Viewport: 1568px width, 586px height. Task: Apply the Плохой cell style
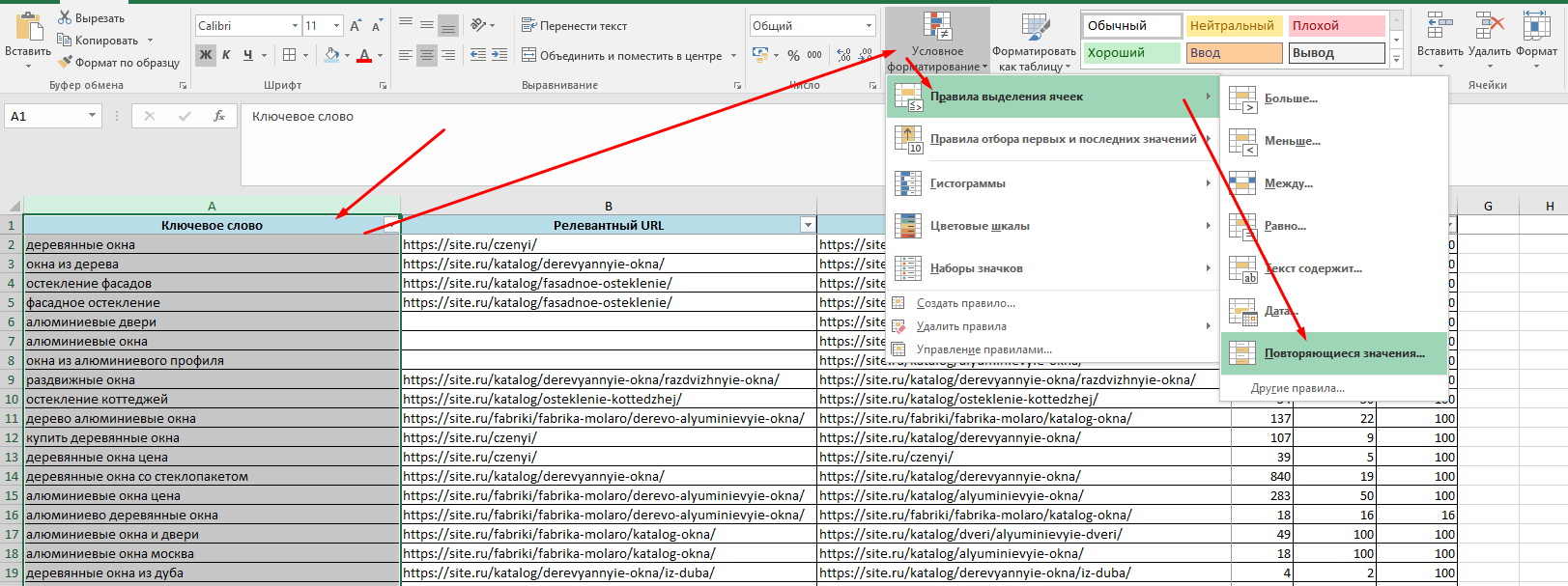click(1336, 26)
